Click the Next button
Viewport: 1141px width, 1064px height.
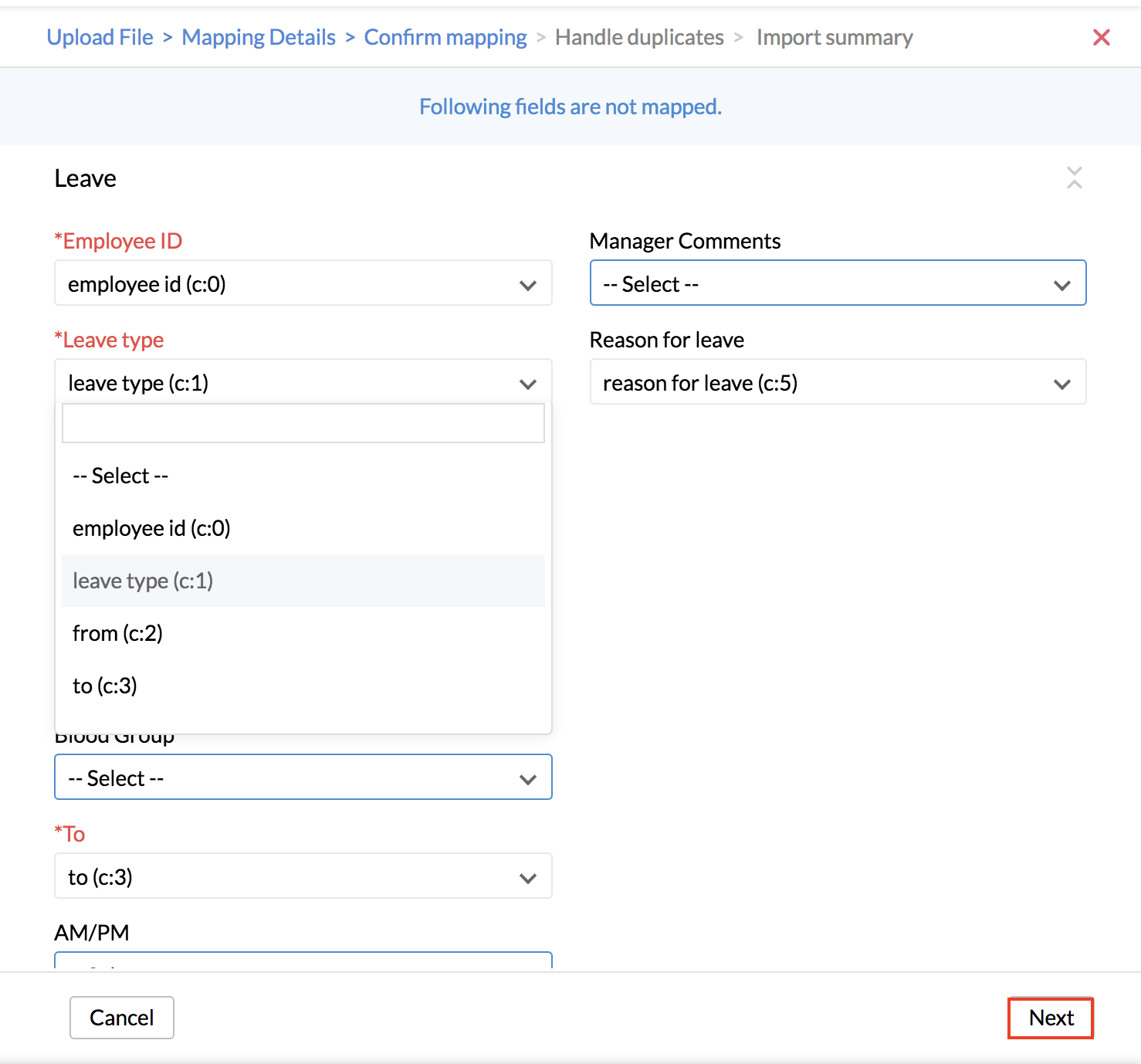[x=1050, y=1018]
